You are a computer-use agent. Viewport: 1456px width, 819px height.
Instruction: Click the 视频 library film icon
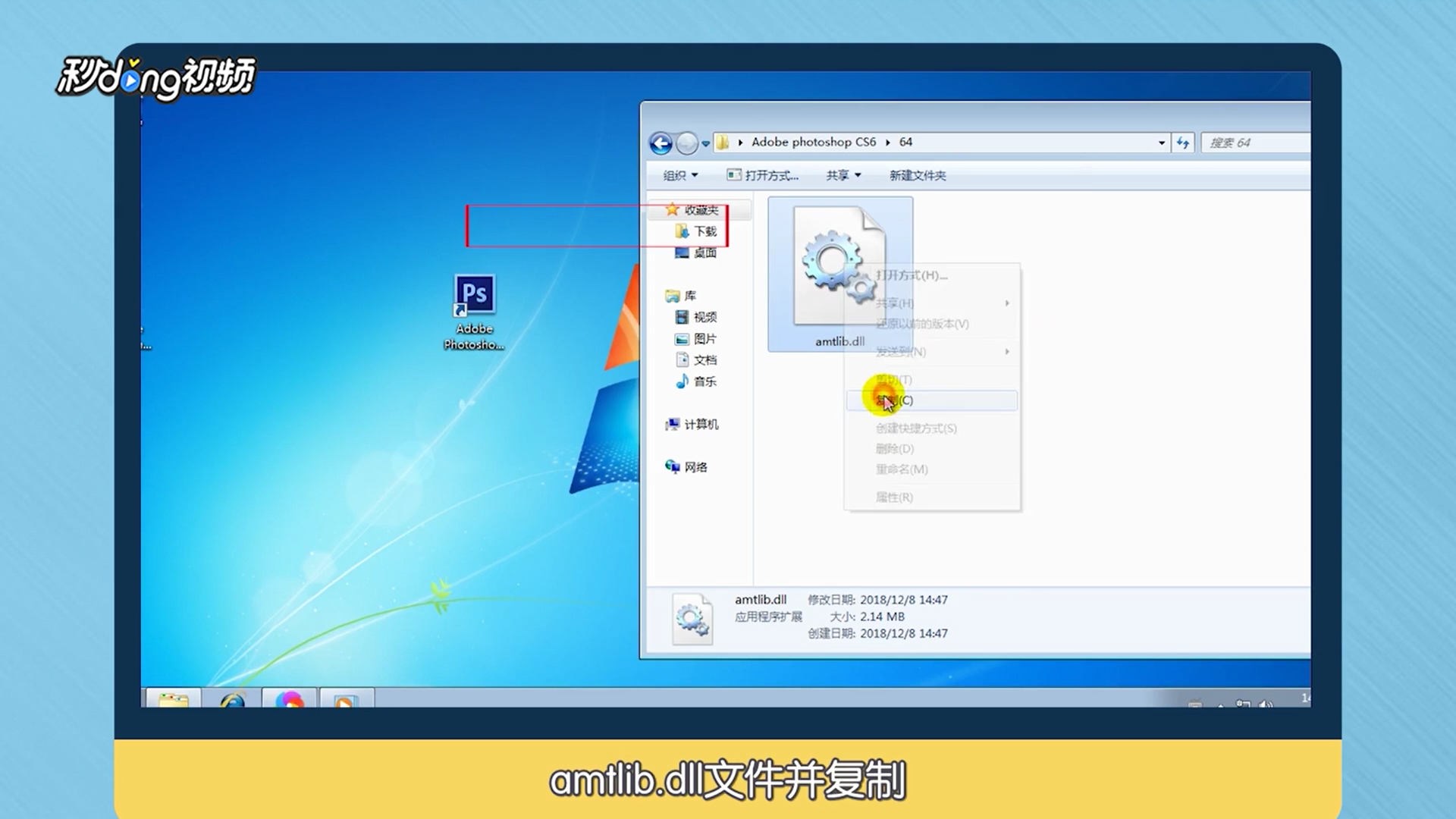click(x=682, y=317)
